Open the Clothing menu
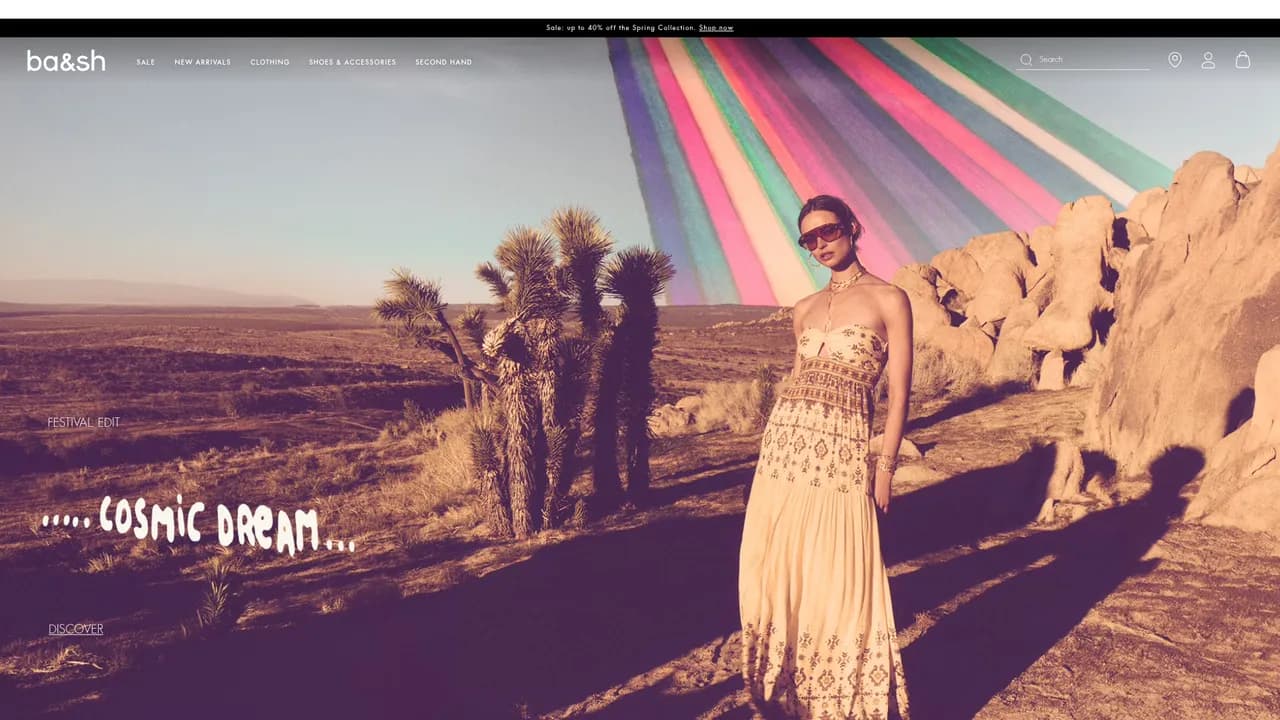 coord(270,62)
